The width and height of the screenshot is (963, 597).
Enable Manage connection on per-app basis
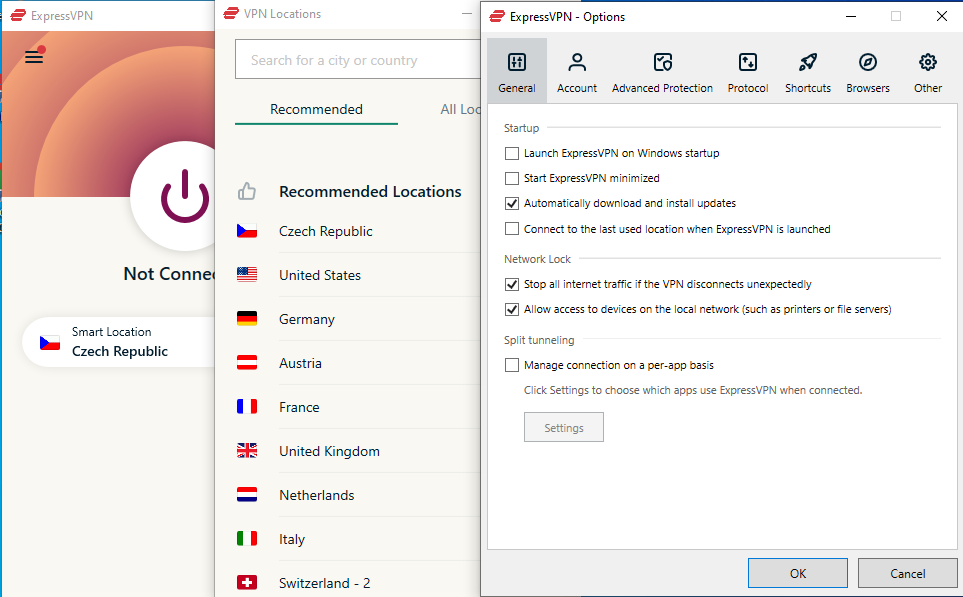[511, 365]
